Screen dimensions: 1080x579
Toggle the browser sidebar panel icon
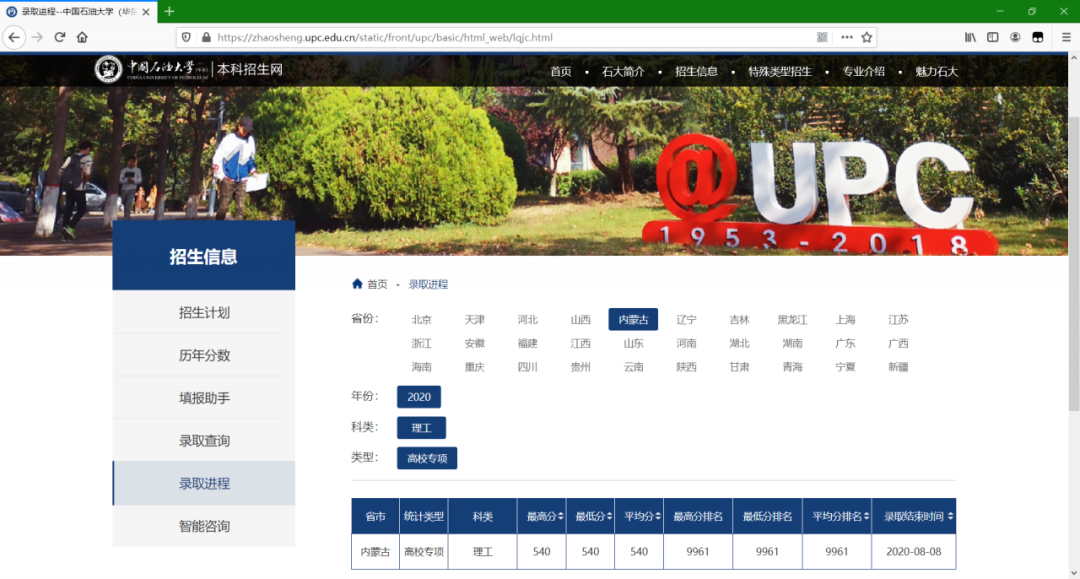pos(992,37)
